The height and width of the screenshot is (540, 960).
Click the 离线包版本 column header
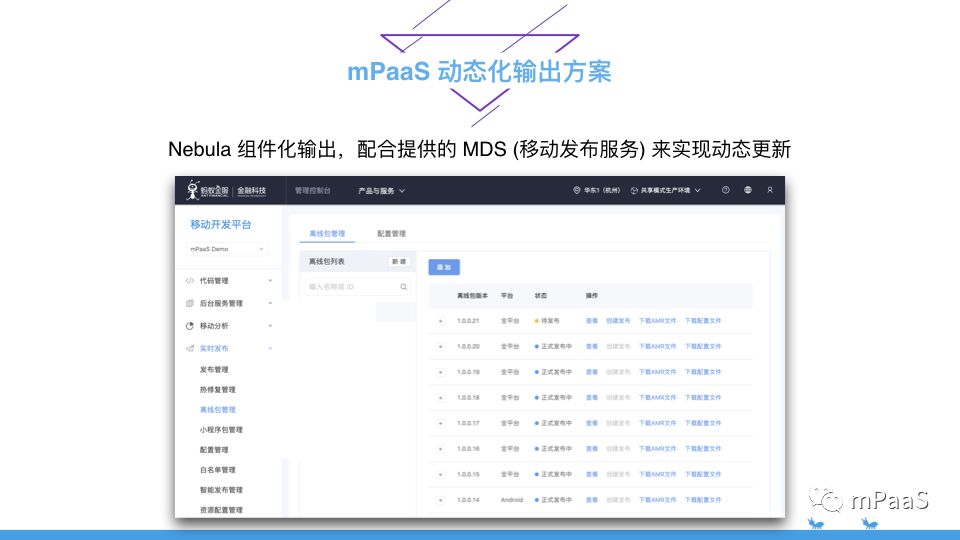(x=472, y=296)
